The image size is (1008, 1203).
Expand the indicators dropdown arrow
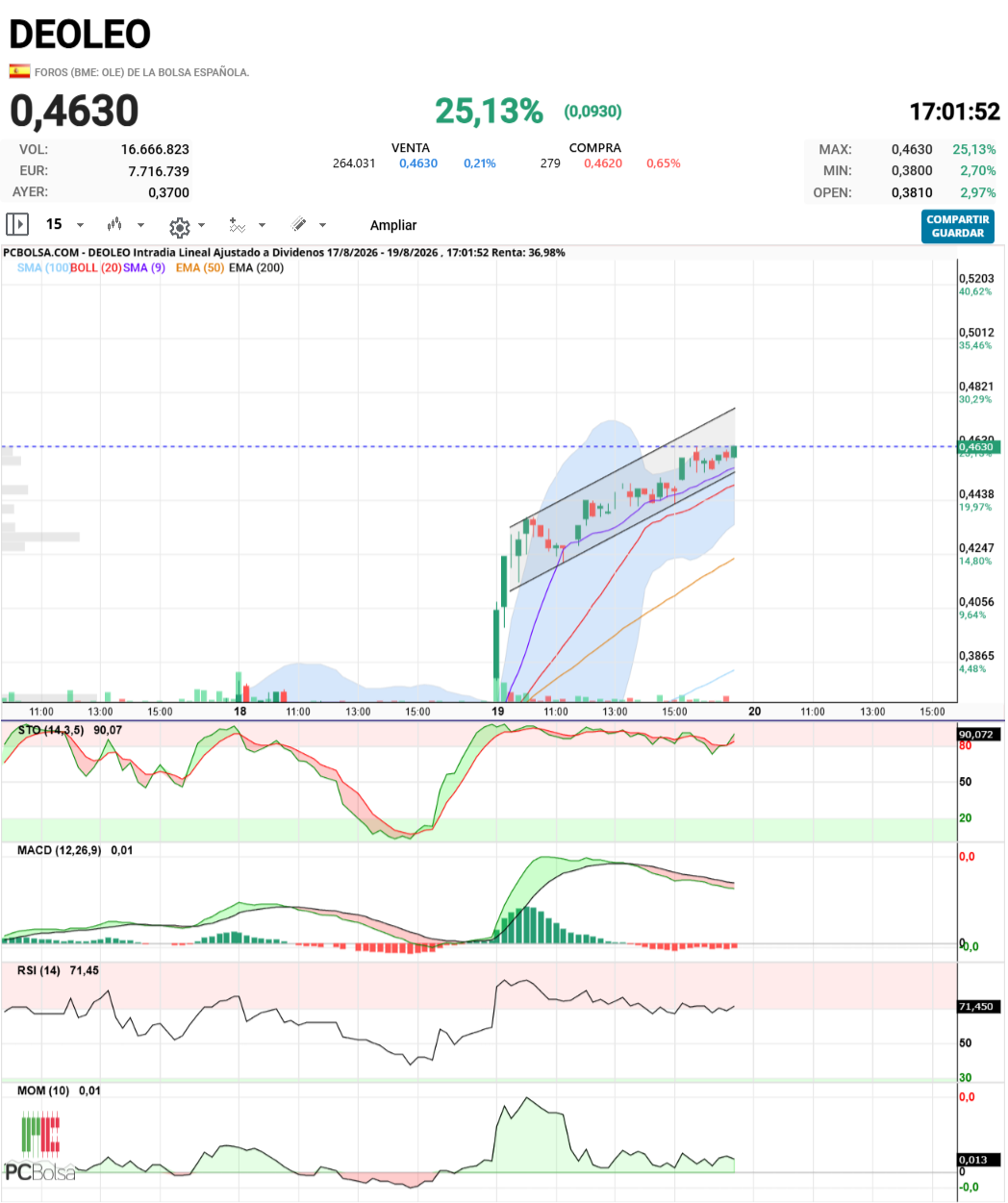262,225
